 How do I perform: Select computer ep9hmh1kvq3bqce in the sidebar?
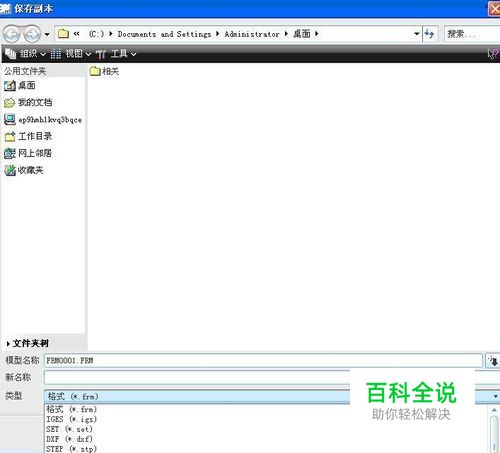pos(43,120)
